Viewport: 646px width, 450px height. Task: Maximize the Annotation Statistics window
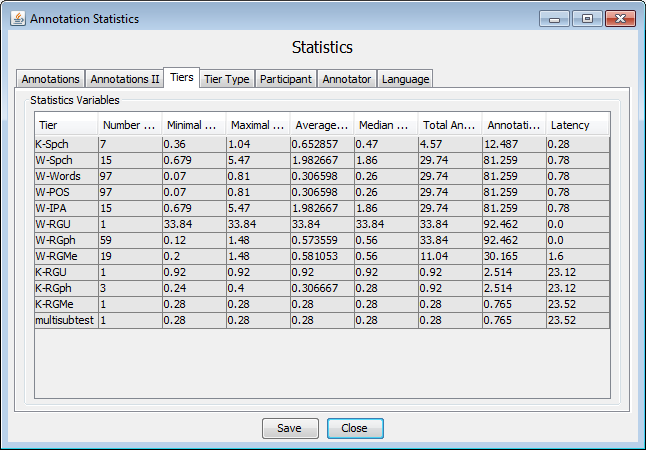pyautogui.click(x=586, y=19)
